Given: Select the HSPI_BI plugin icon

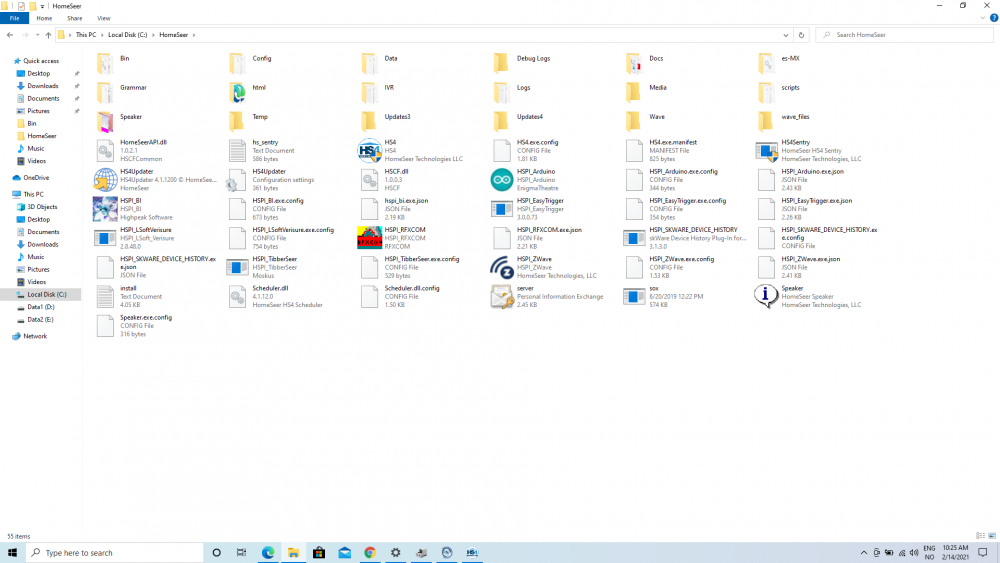Looking at the screenshot, I should click(105, 208).
